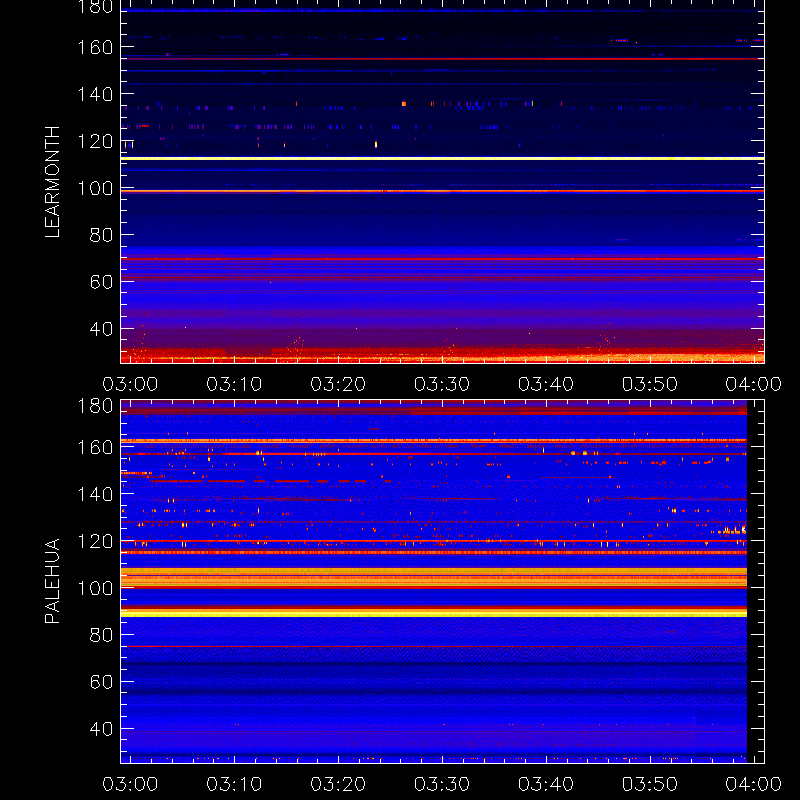The width and height of the screenshot is (800, 800).
Task: Select the 40 frequency label on LEARMONTH axis
Action: pyautogui.click(x=101, y=329)
